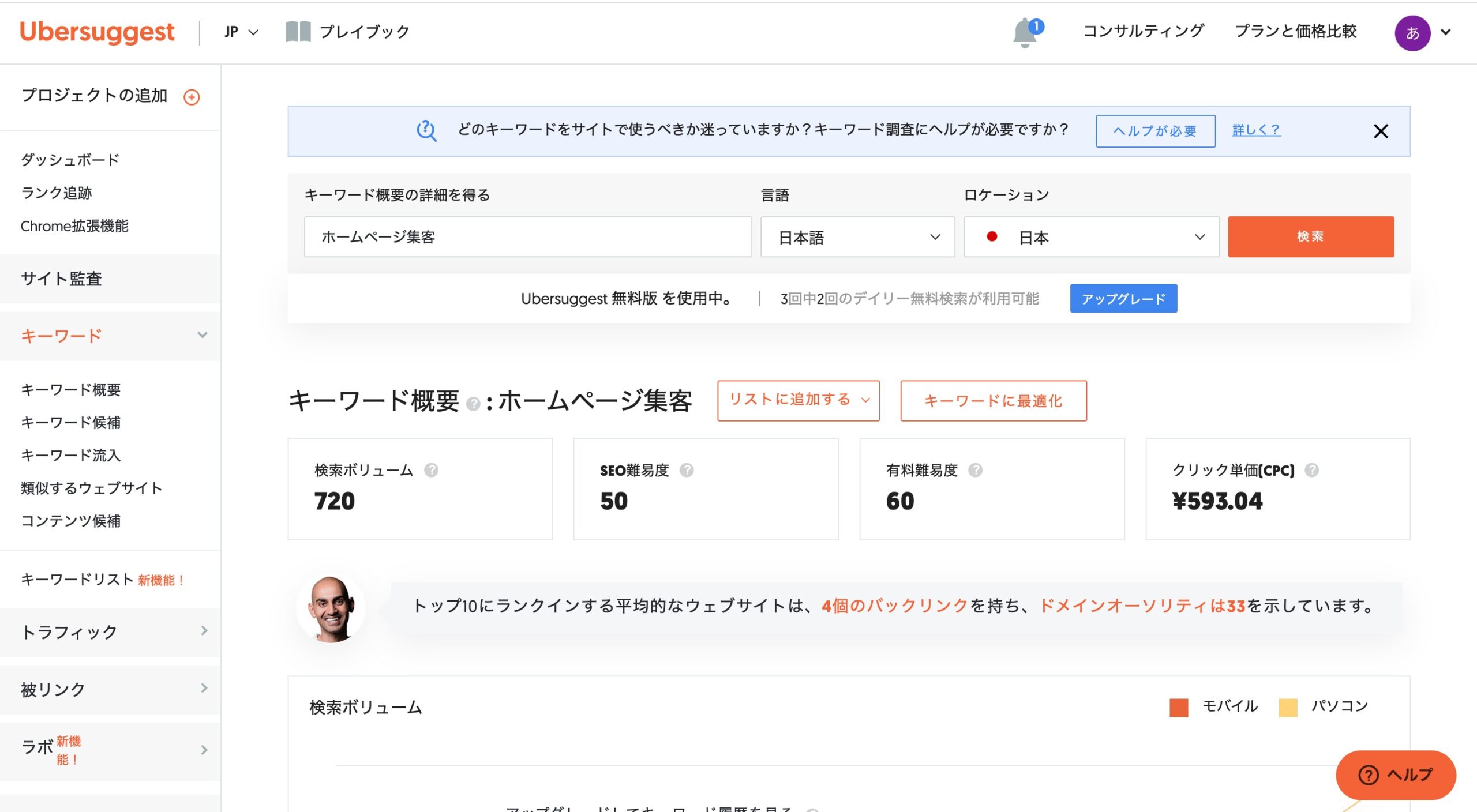This screenshot has width=1477, height=812.
Task: Click the Neil Patel avatar photo
Action: (331, 608)
